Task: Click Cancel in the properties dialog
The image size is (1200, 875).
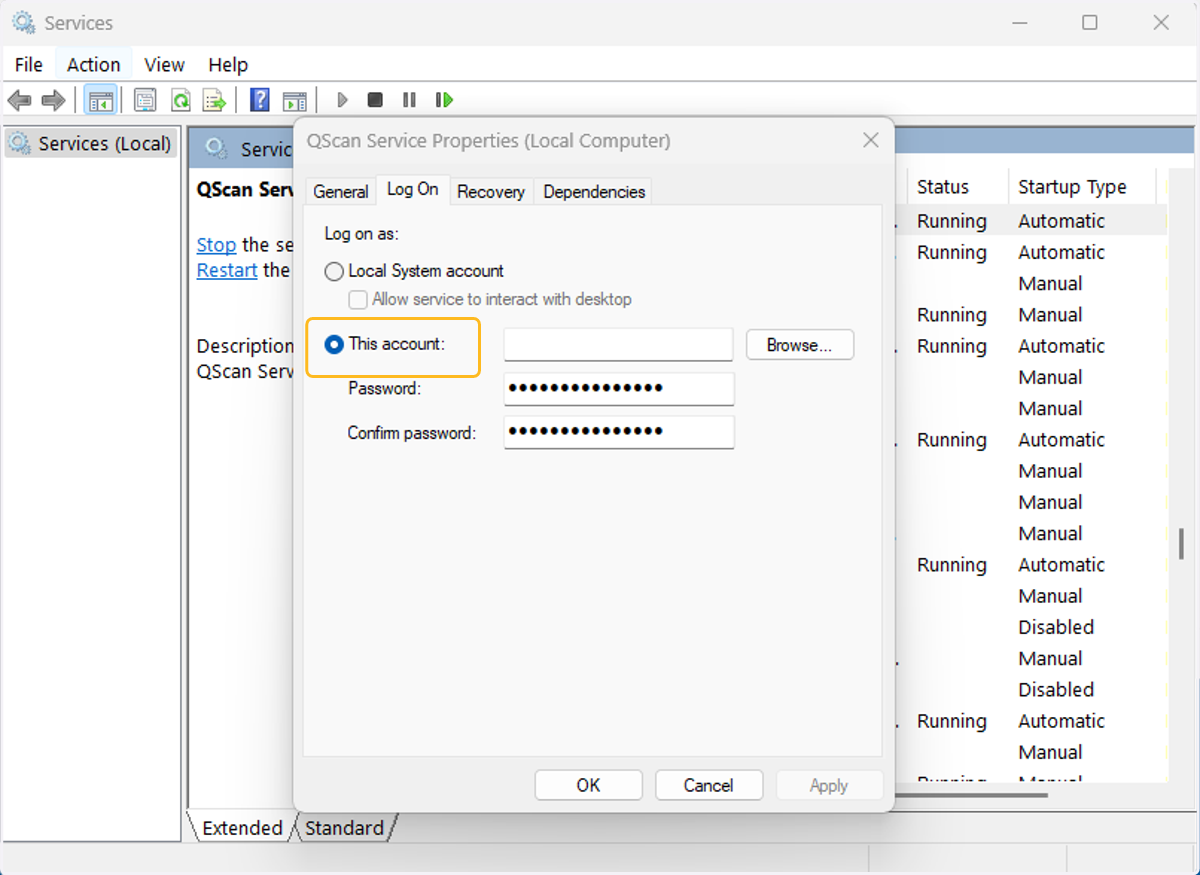Action: pos(709,786)
